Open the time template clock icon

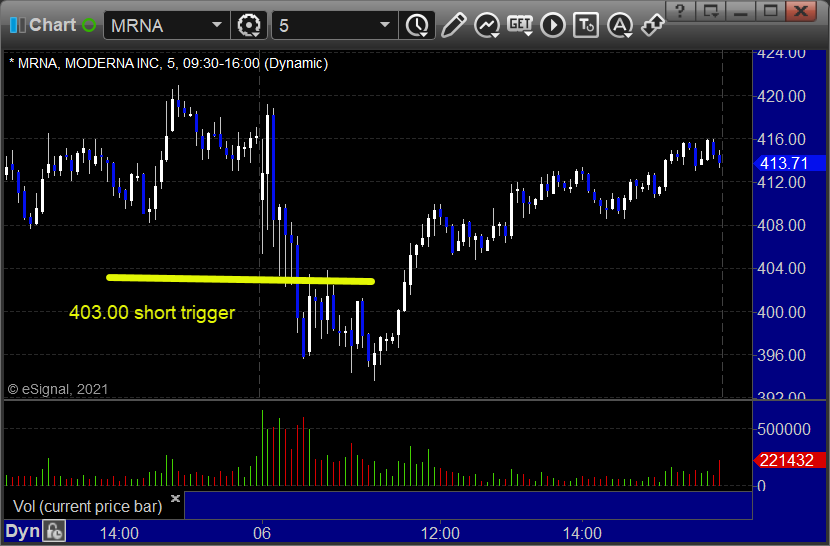point(418,25)
